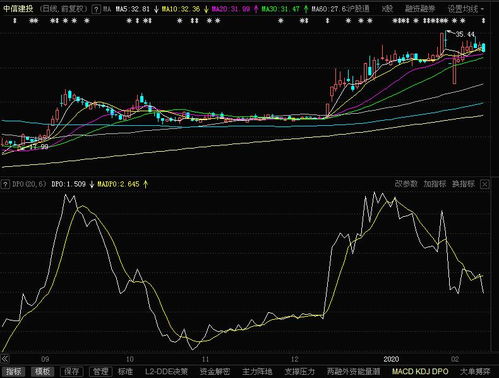
Task: Click the 保存 button
Action: [71, 371]
